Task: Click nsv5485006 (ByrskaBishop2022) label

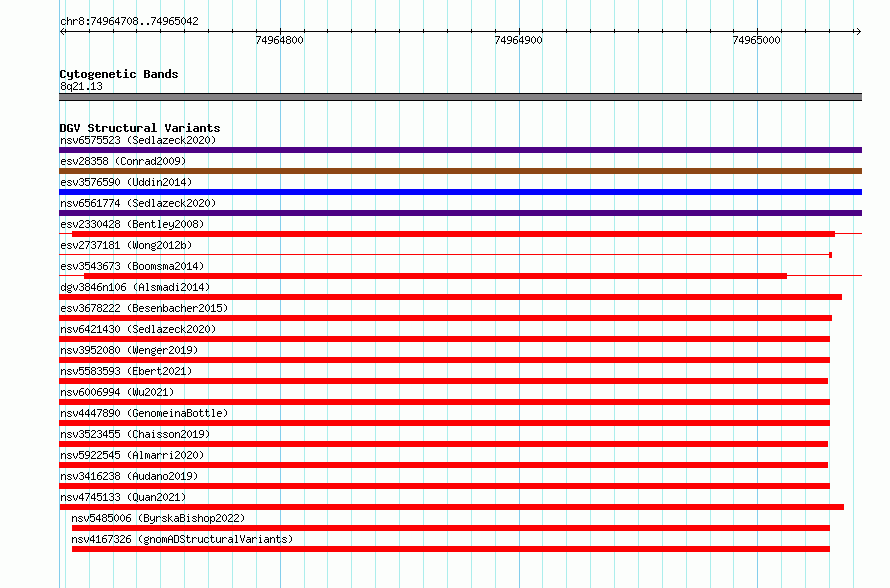Action: (x=158, y=518)
